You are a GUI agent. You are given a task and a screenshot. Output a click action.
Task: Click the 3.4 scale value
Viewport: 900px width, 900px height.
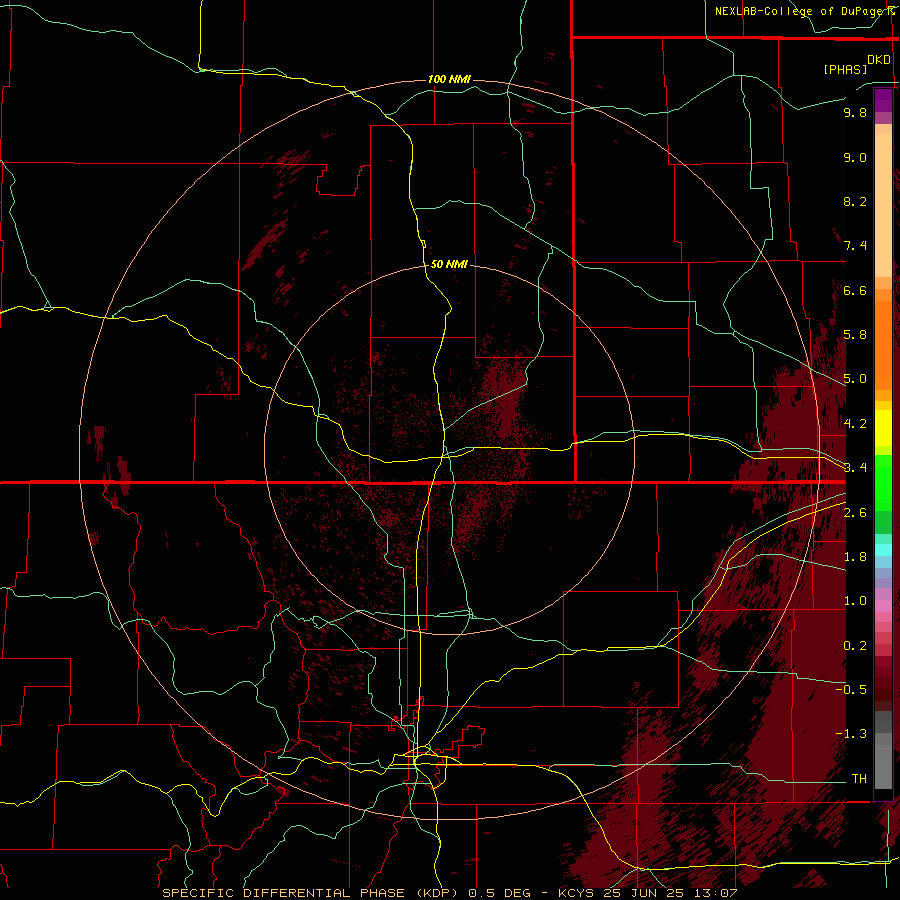click(855, 467)
